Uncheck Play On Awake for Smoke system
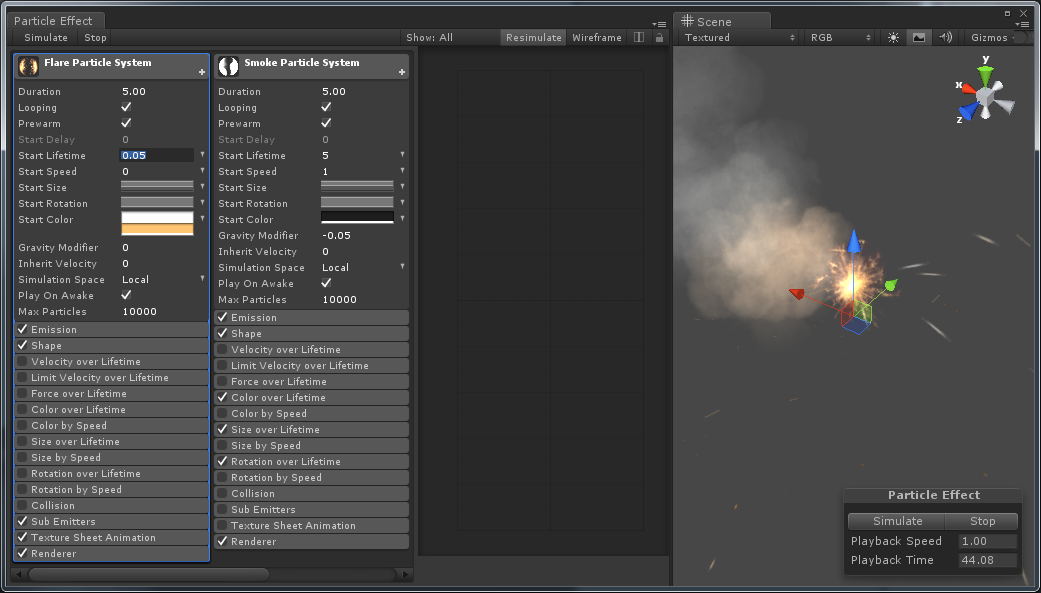Image resolution: width=1041 pixels, height=593 pixels. pyautogui.click(x=326, y=283)
